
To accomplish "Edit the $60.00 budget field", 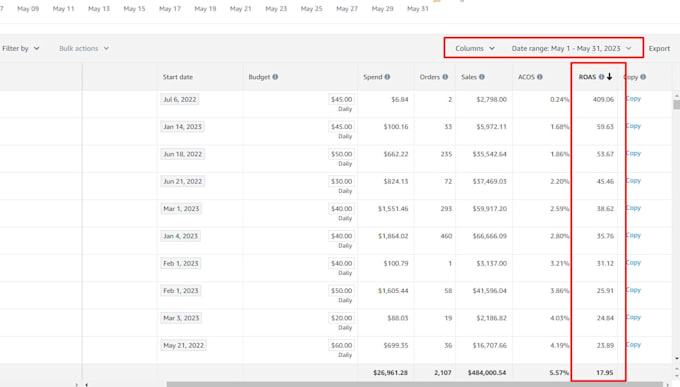I will (342, 345).
